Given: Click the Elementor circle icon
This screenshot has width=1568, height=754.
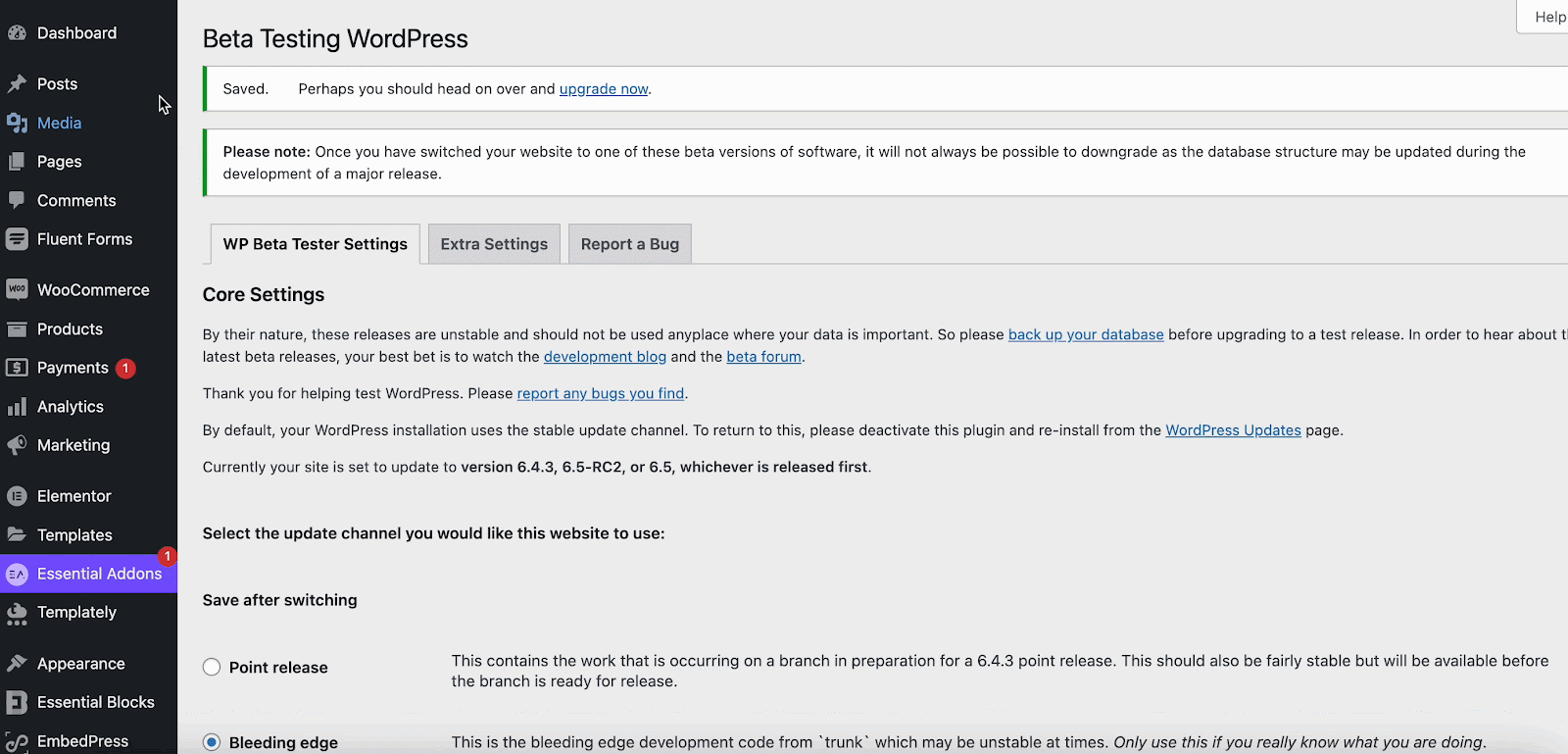Looking at the screenshot, I should pyautogui.click(x=17, y=496).
